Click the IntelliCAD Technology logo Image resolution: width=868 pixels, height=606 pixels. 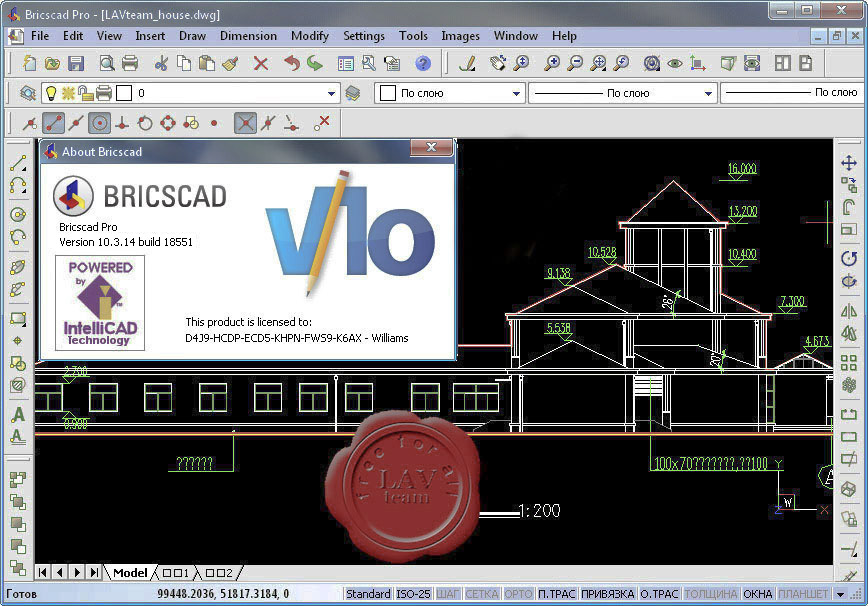100,303
